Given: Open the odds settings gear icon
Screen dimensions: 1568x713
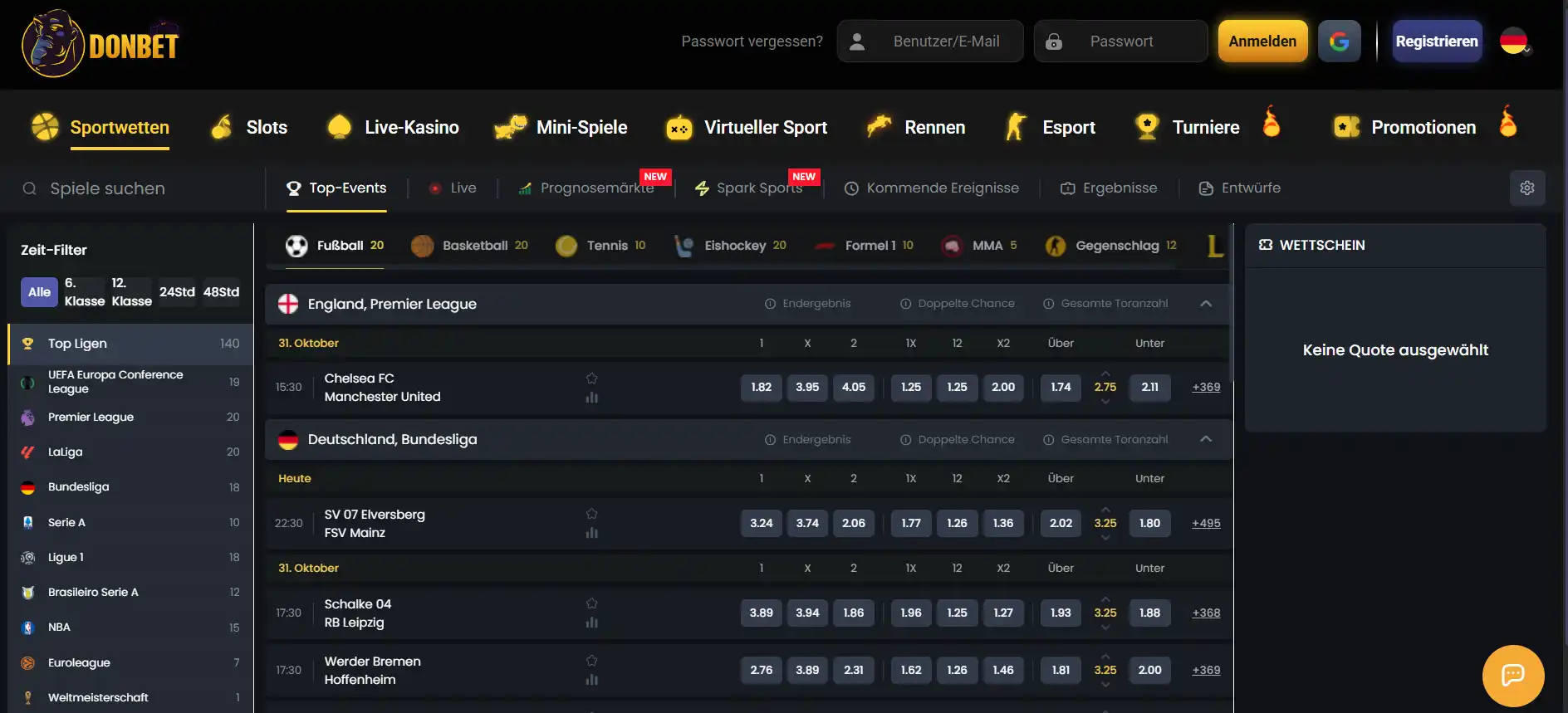Looking at the screenshot, I should click(x=1527, y=188).
